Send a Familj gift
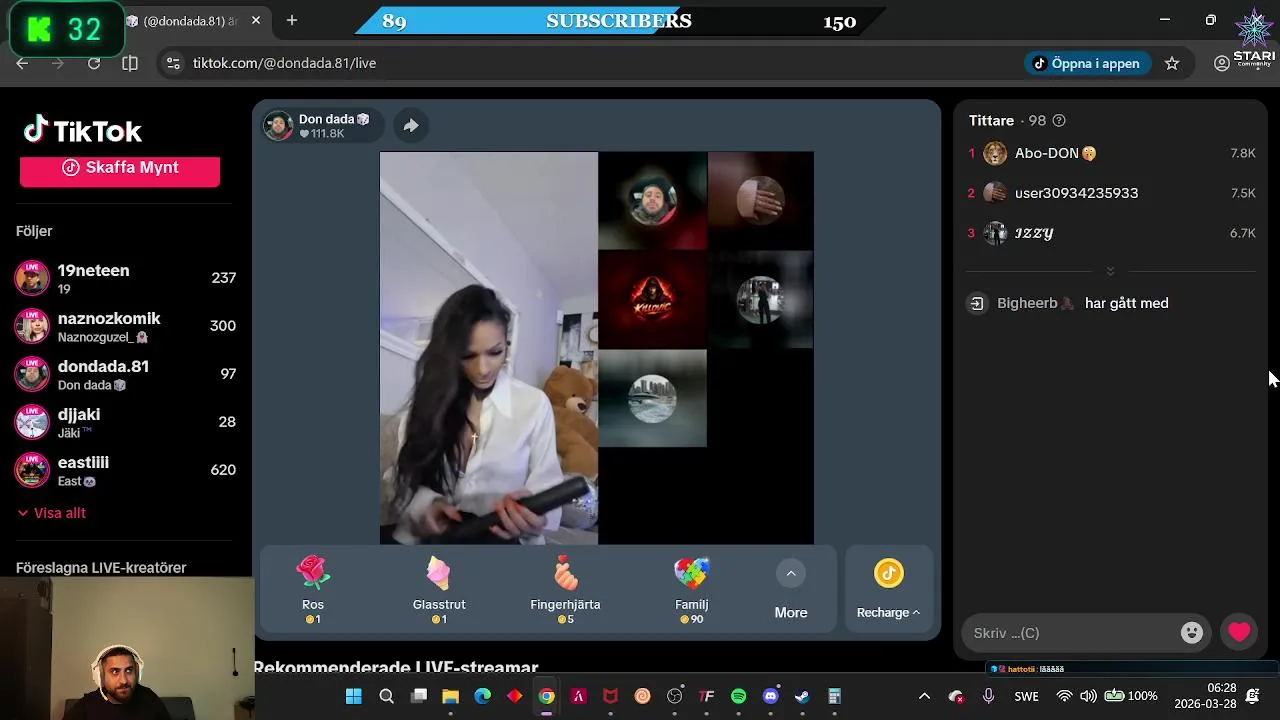Image resolution: width=1280 pixels, height=720 pixels. coord(691,590)
